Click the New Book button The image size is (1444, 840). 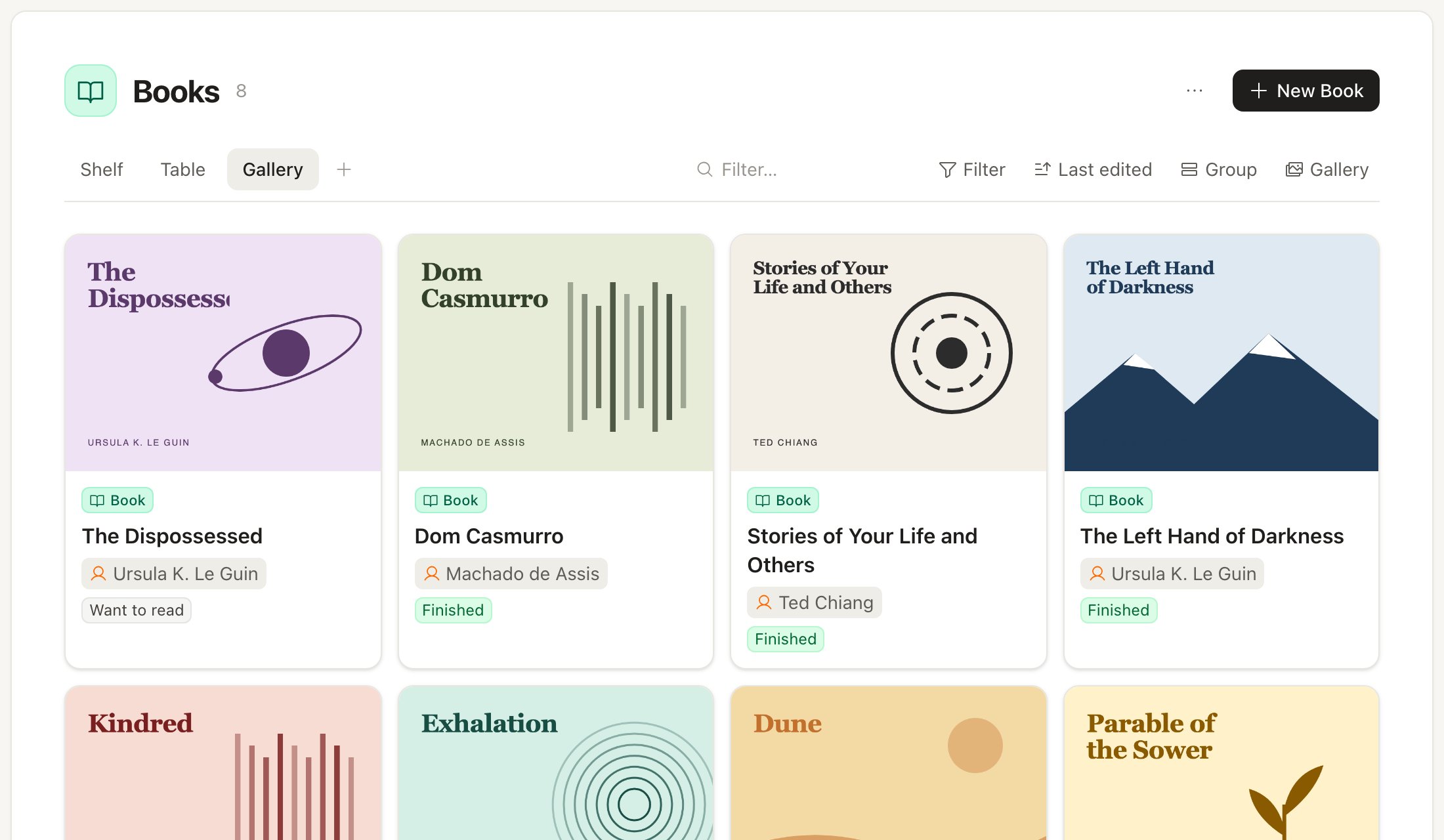(x=1306, y=91)
